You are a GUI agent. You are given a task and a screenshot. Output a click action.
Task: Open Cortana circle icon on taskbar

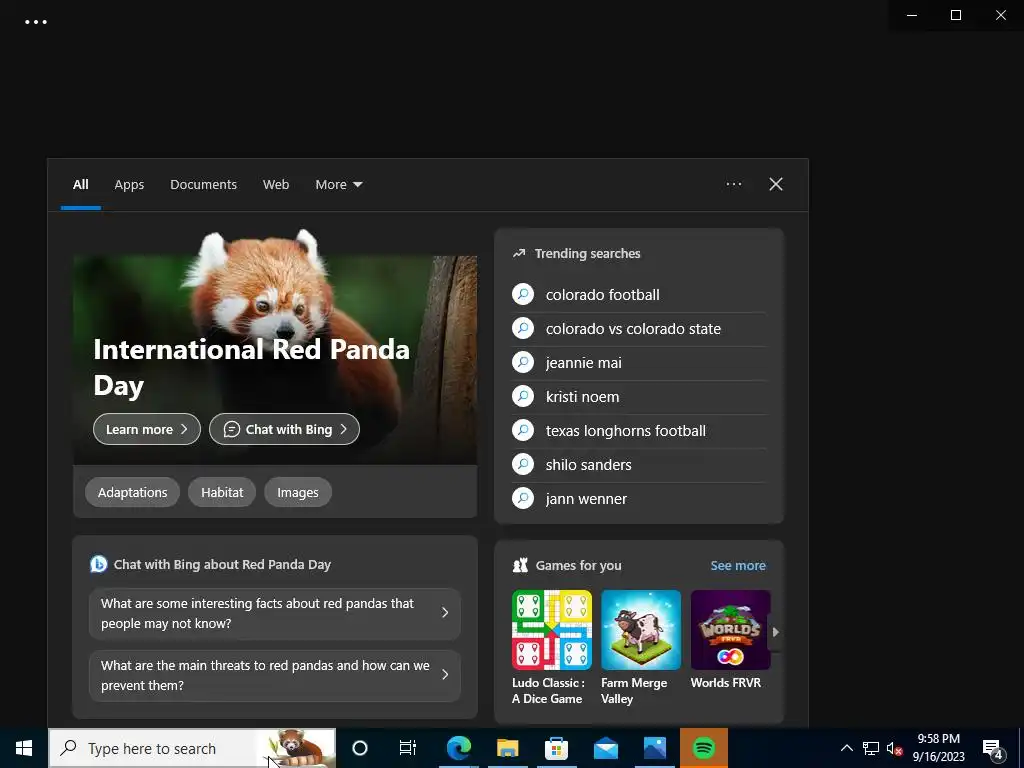(360, 748)
